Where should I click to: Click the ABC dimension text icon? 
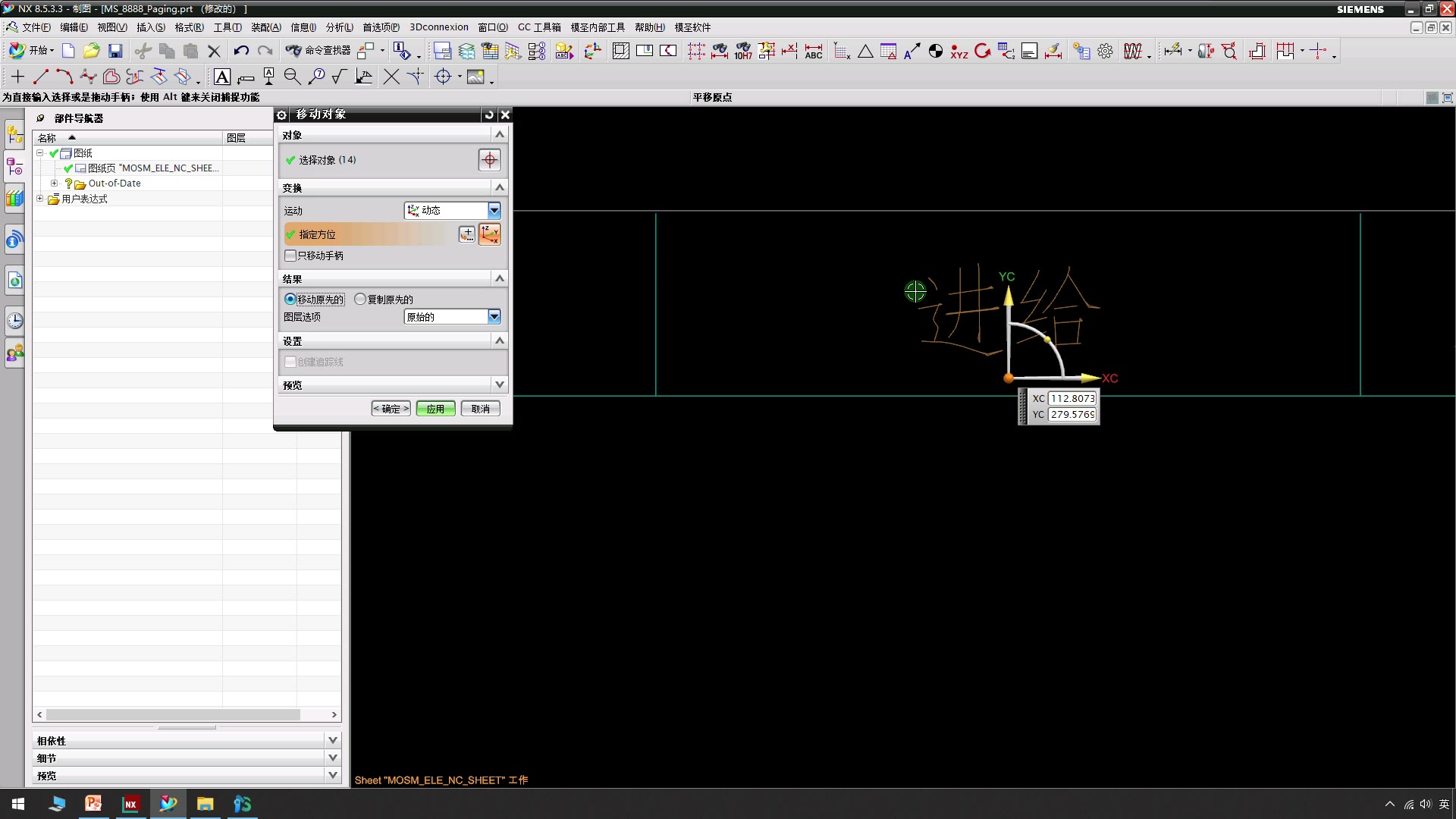coord(814,51)
